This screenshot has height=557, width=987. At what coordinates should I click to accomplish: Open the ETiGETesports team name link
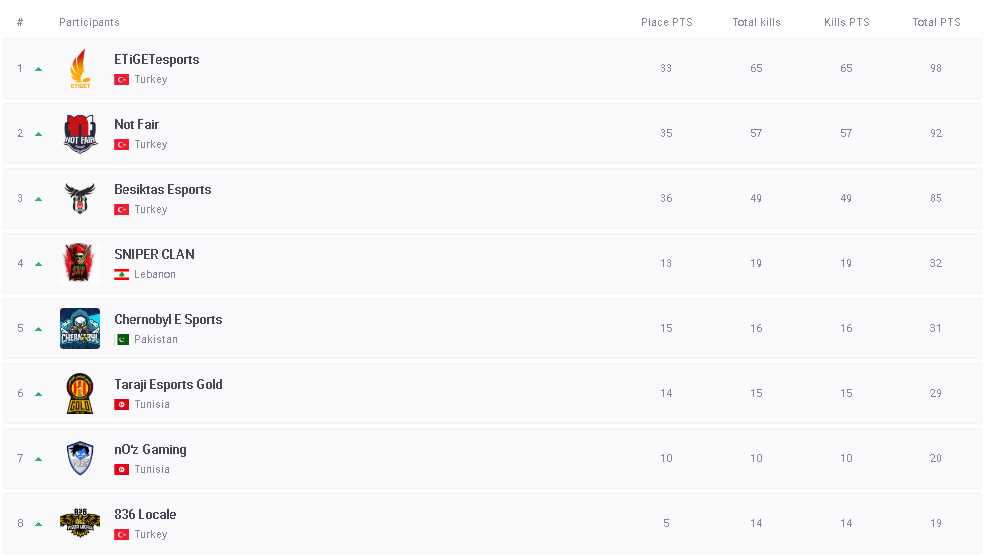156,60
